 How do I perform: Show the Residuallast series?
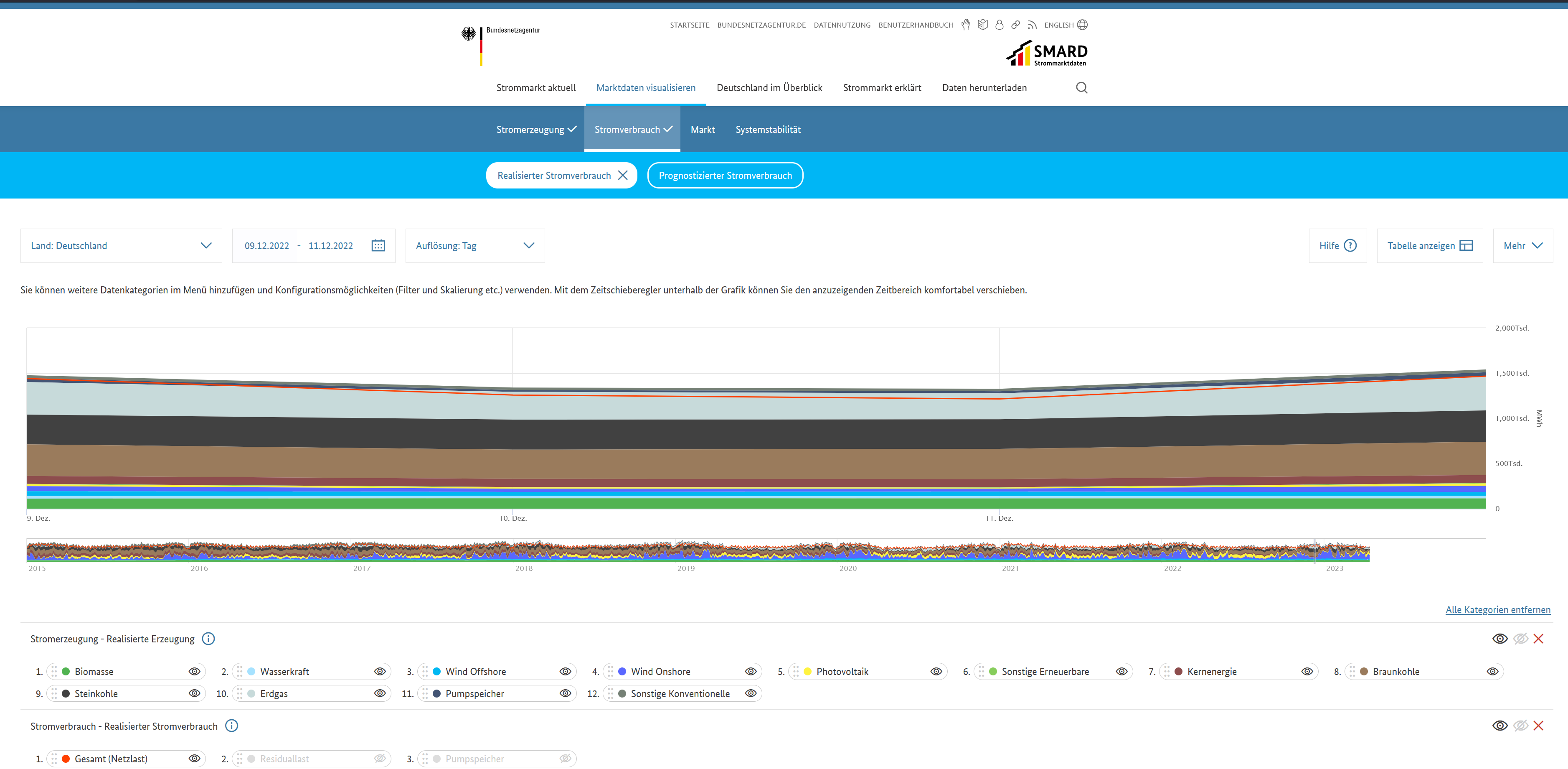click(x=380, y=759)
